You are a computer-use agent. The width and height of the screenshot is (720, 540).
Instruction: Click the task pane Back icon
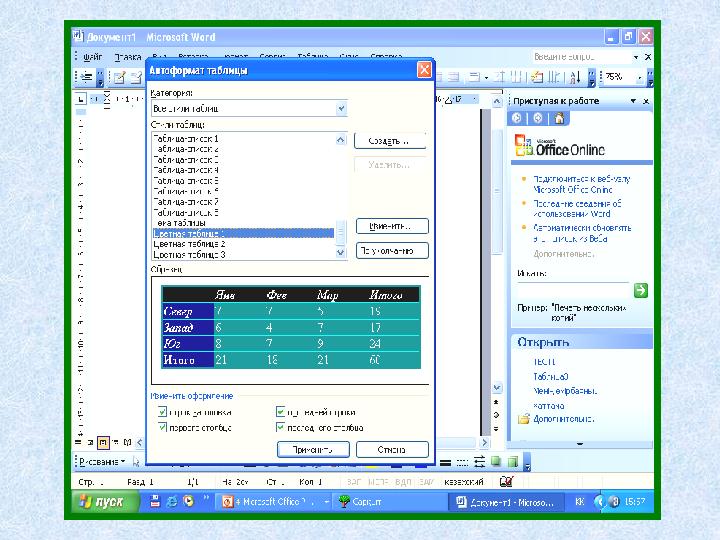pos(517,118)
